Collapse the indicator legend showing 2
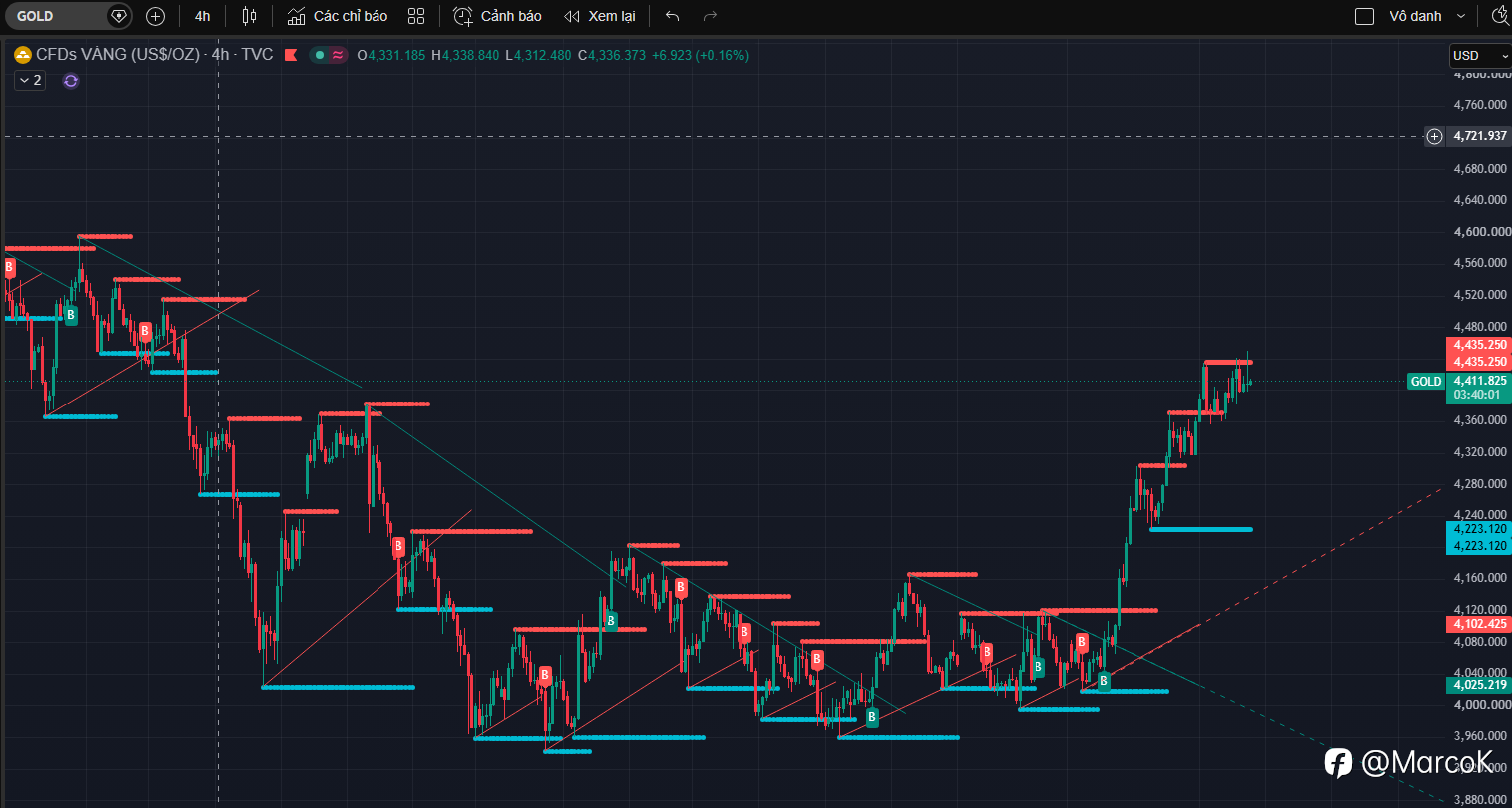The width and height of the screenshot is (1512, 808). pos(30,80)
